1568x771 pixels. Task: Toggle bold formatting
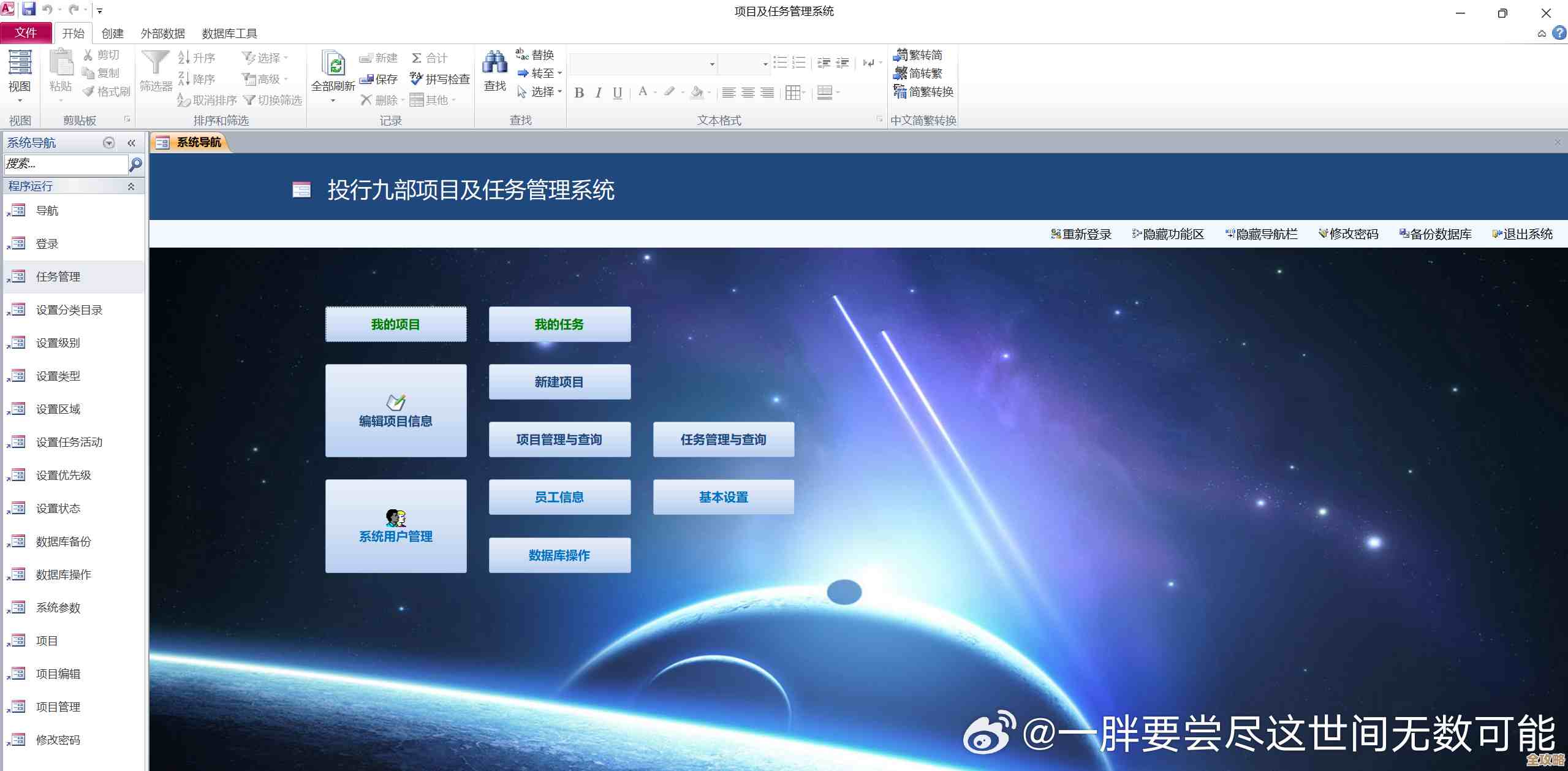tap(578, 93)
